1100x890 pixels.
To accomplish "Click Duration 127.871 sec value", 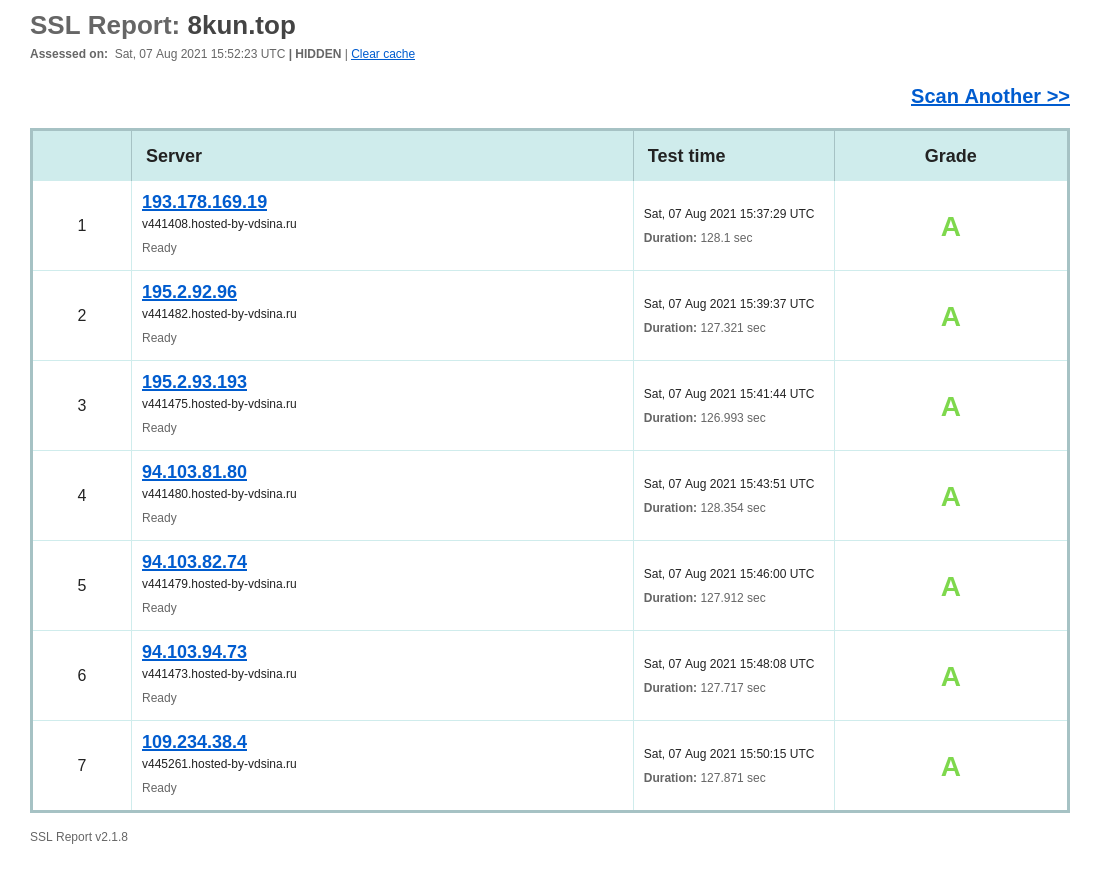I will (x=732, y=778).
